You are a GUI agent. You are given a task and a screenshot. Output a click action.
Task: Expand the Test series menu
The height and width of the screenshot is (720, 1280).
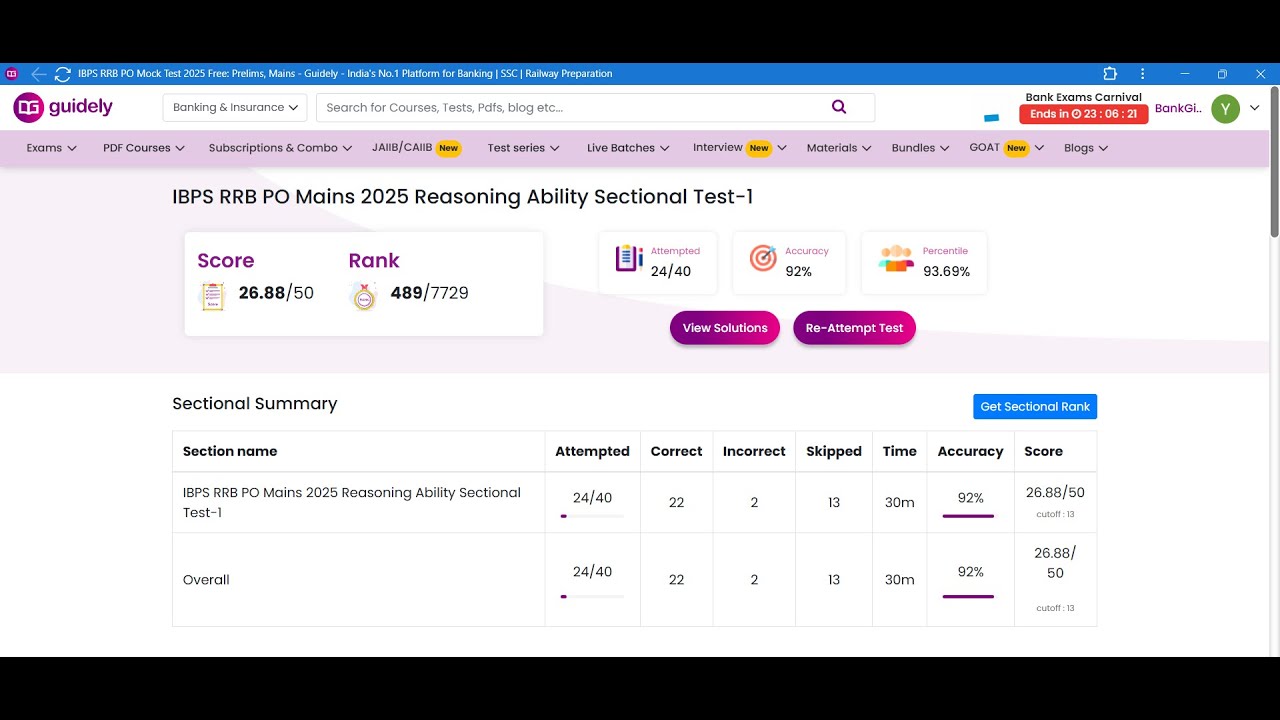point(523,148)
